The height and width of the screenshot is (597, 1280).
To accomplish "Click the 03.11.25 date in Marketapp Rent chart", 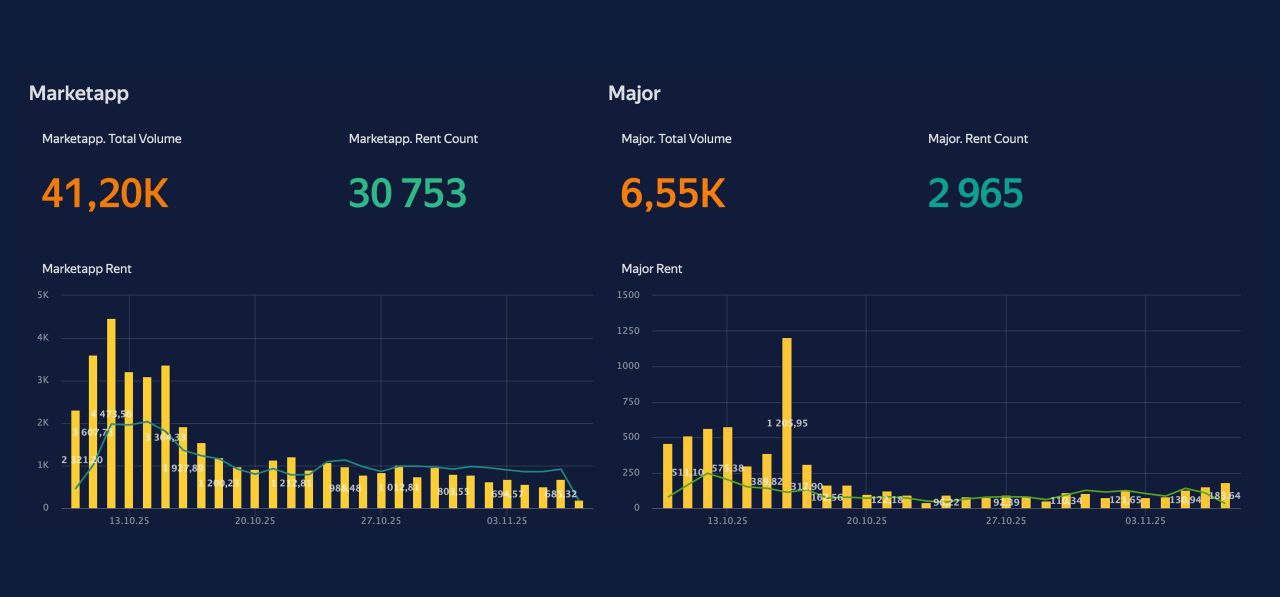I will pyautogui.click(x=507, y=521).
